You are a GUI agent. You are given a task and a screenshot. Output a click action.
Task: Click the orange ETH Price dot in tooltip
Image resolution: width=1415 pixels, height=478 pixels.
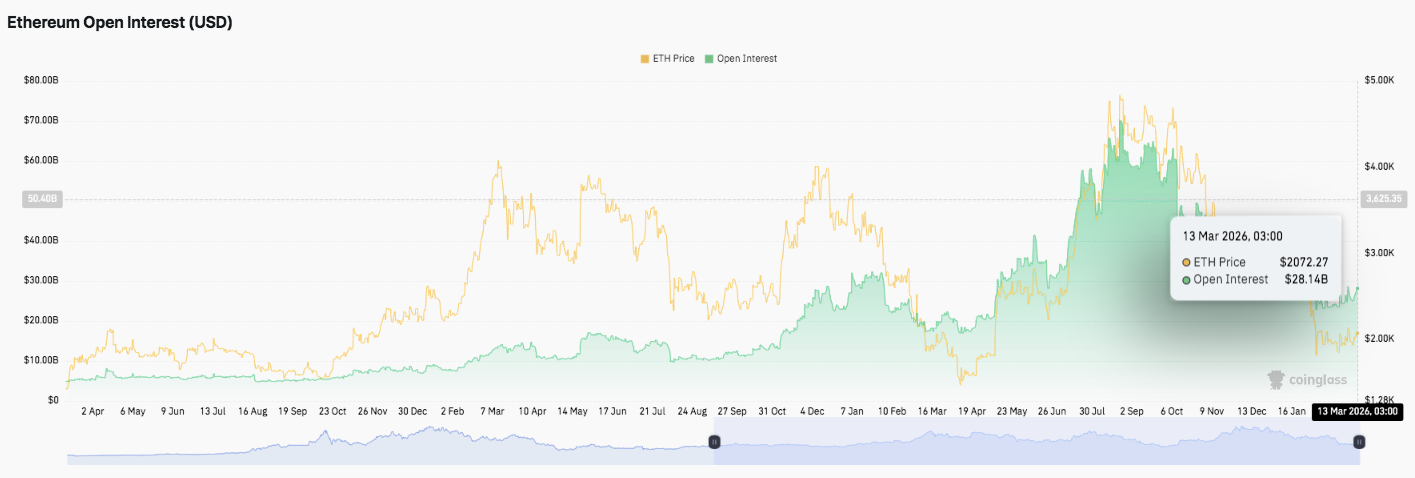(x=1187, y=262)
